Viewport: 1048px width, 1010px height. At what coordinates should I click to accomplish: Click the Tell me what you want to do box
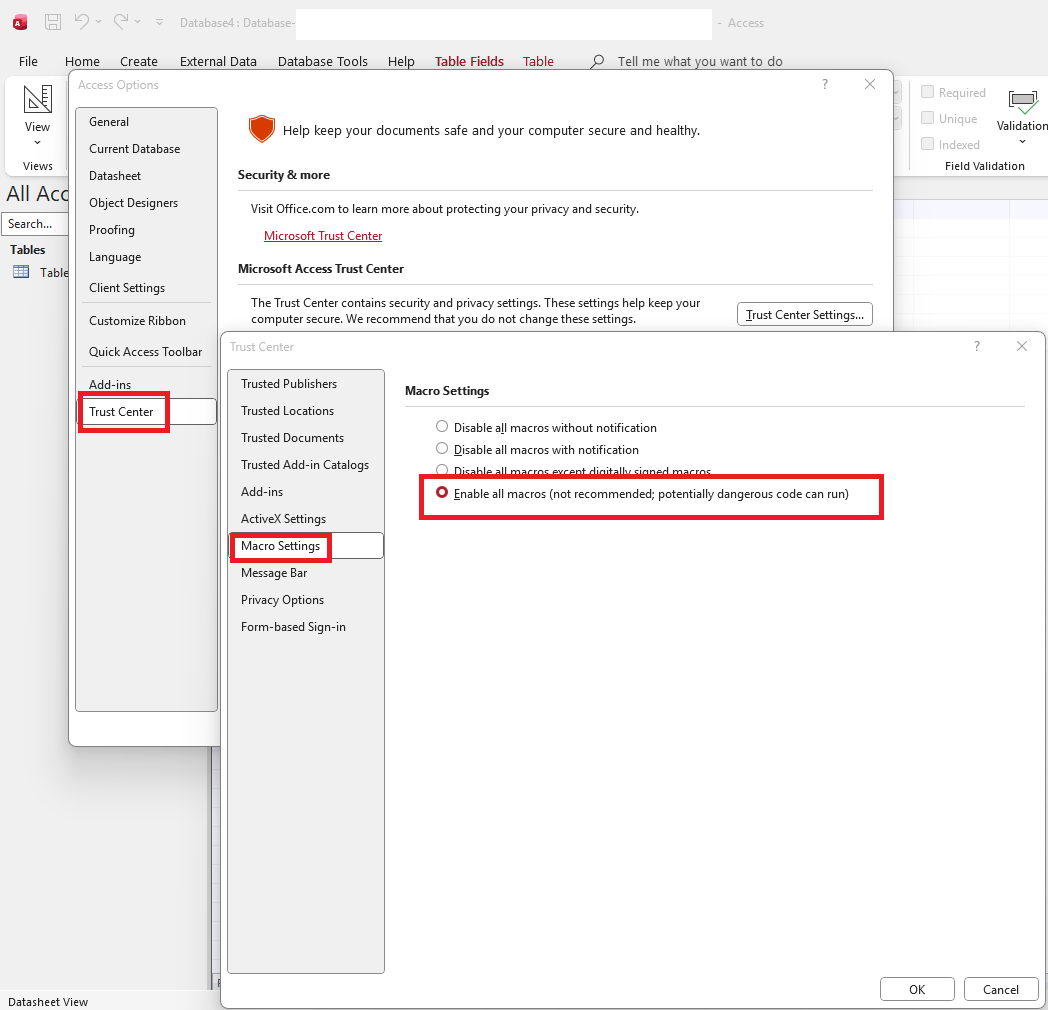tap(700, 61)
